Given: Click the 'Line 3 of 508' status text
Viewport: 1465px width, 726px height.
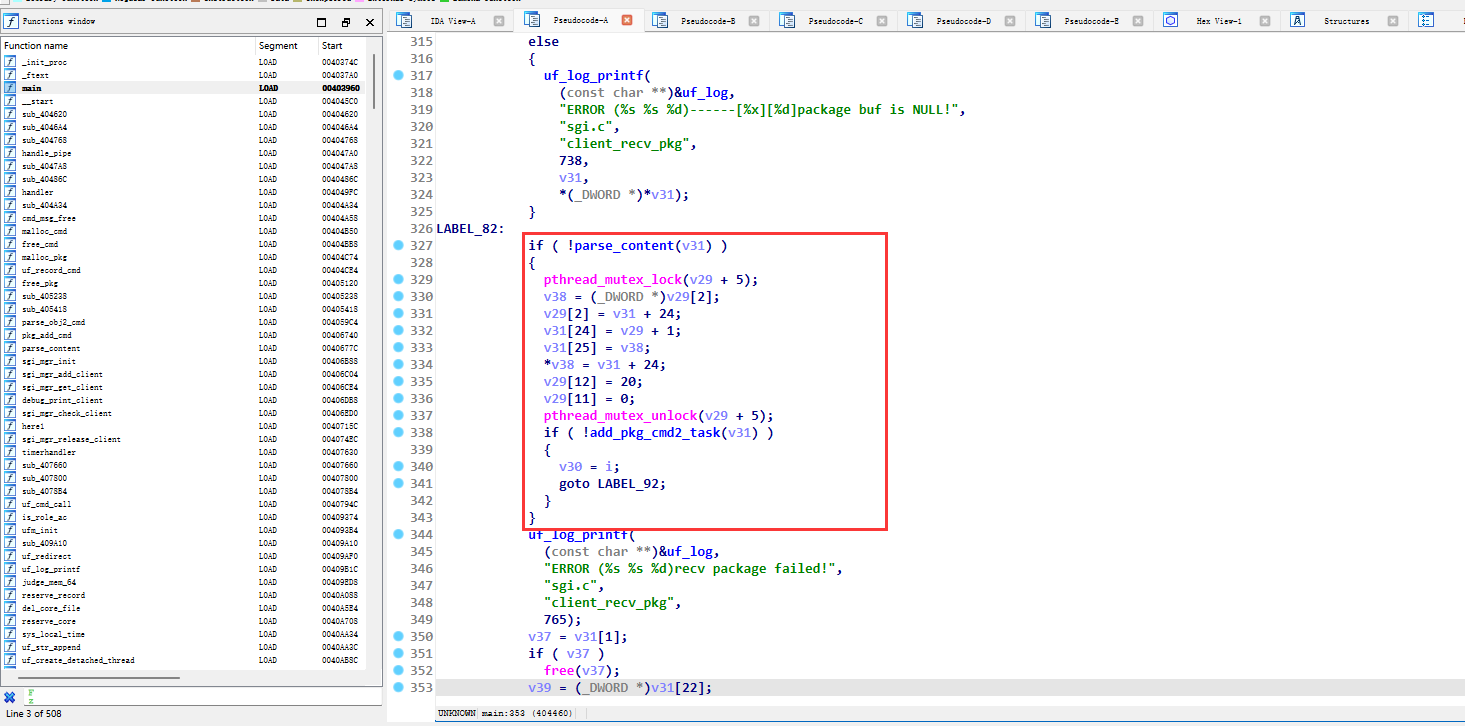Looking at the screenshot, I should pyautogui.click(x=33, y=714).
